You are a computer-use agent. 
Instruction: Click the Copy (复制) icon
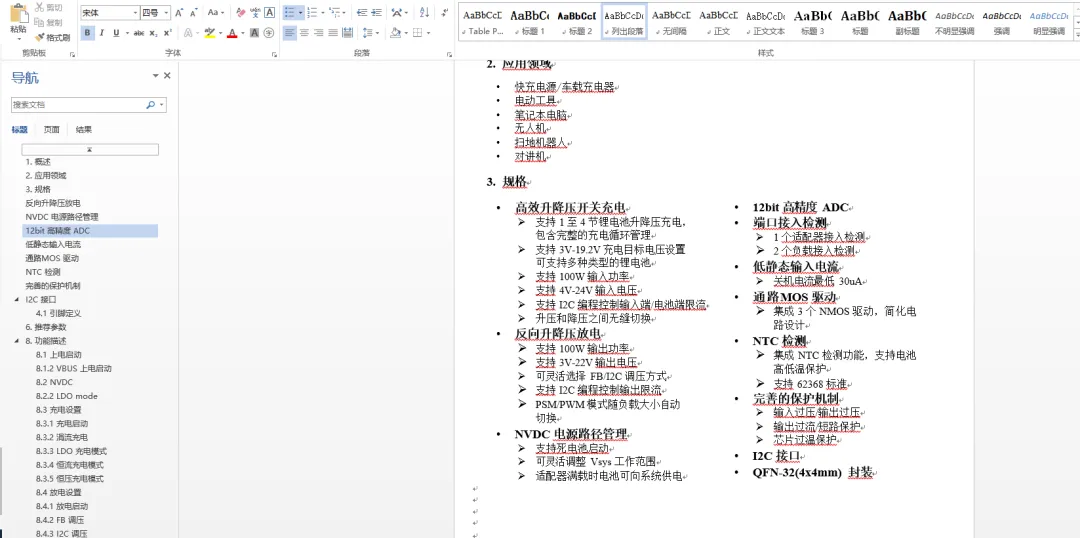pyautogui.click(x=40, y=22)
